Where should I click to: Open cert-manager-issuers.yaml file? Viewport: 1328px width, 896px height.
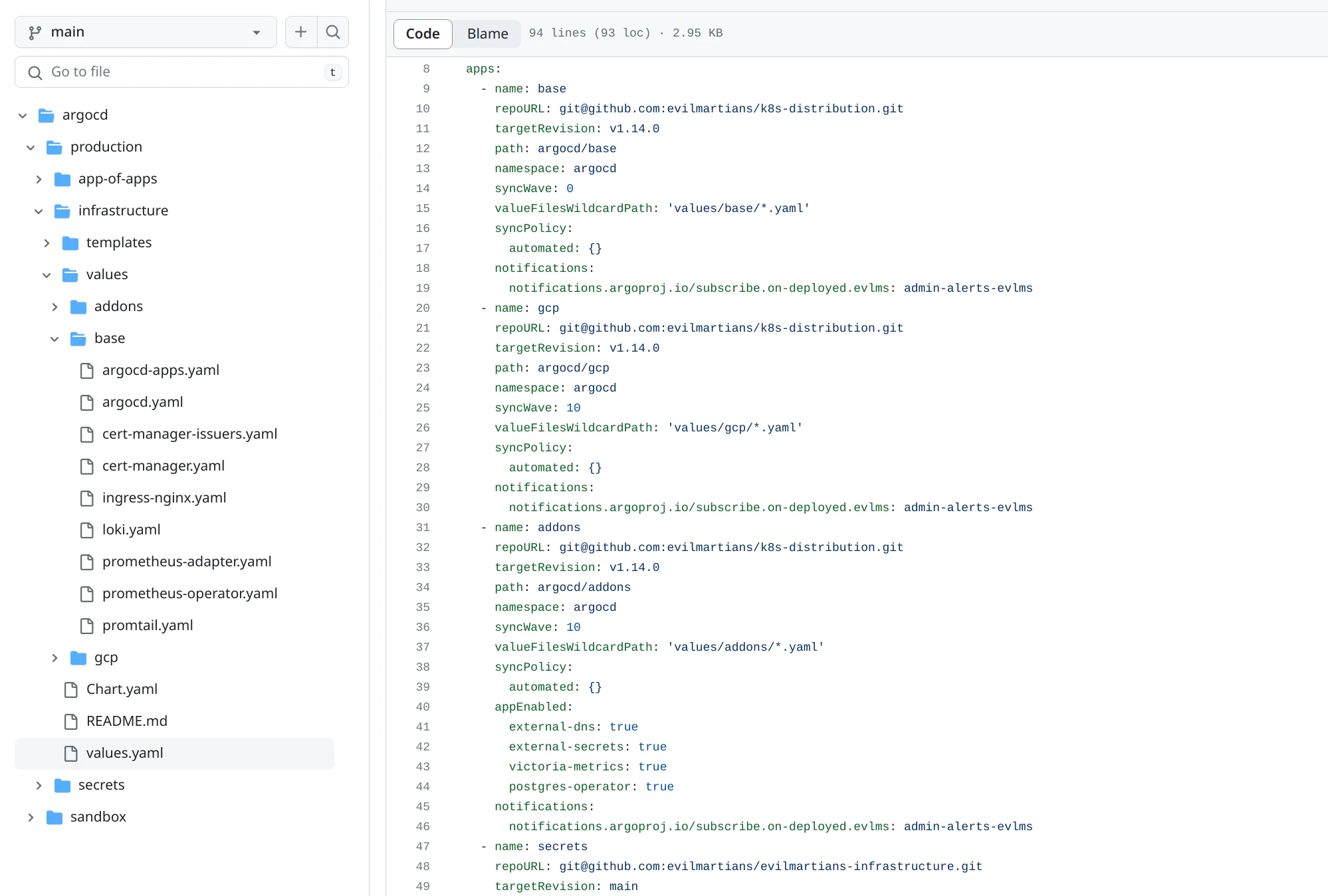(x=189, y=434)
